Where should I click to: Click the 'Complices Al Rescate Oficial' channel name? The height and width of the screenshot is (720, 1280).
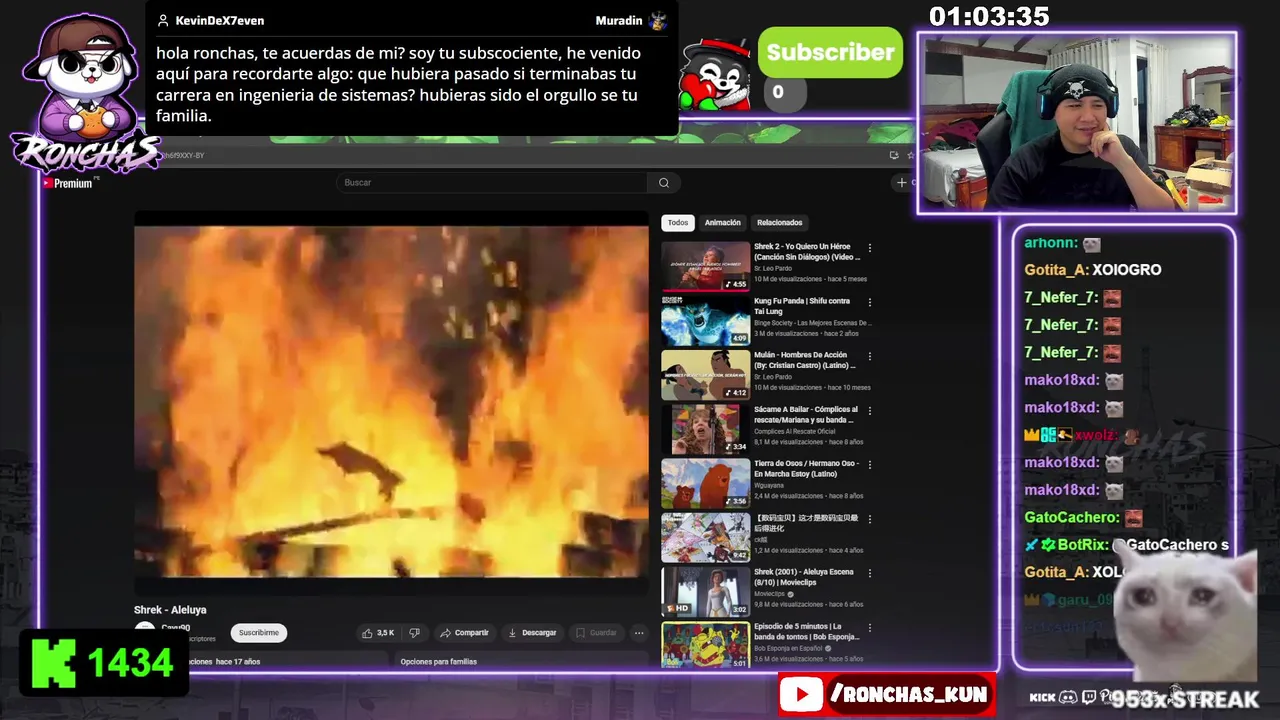coord(794,431)
